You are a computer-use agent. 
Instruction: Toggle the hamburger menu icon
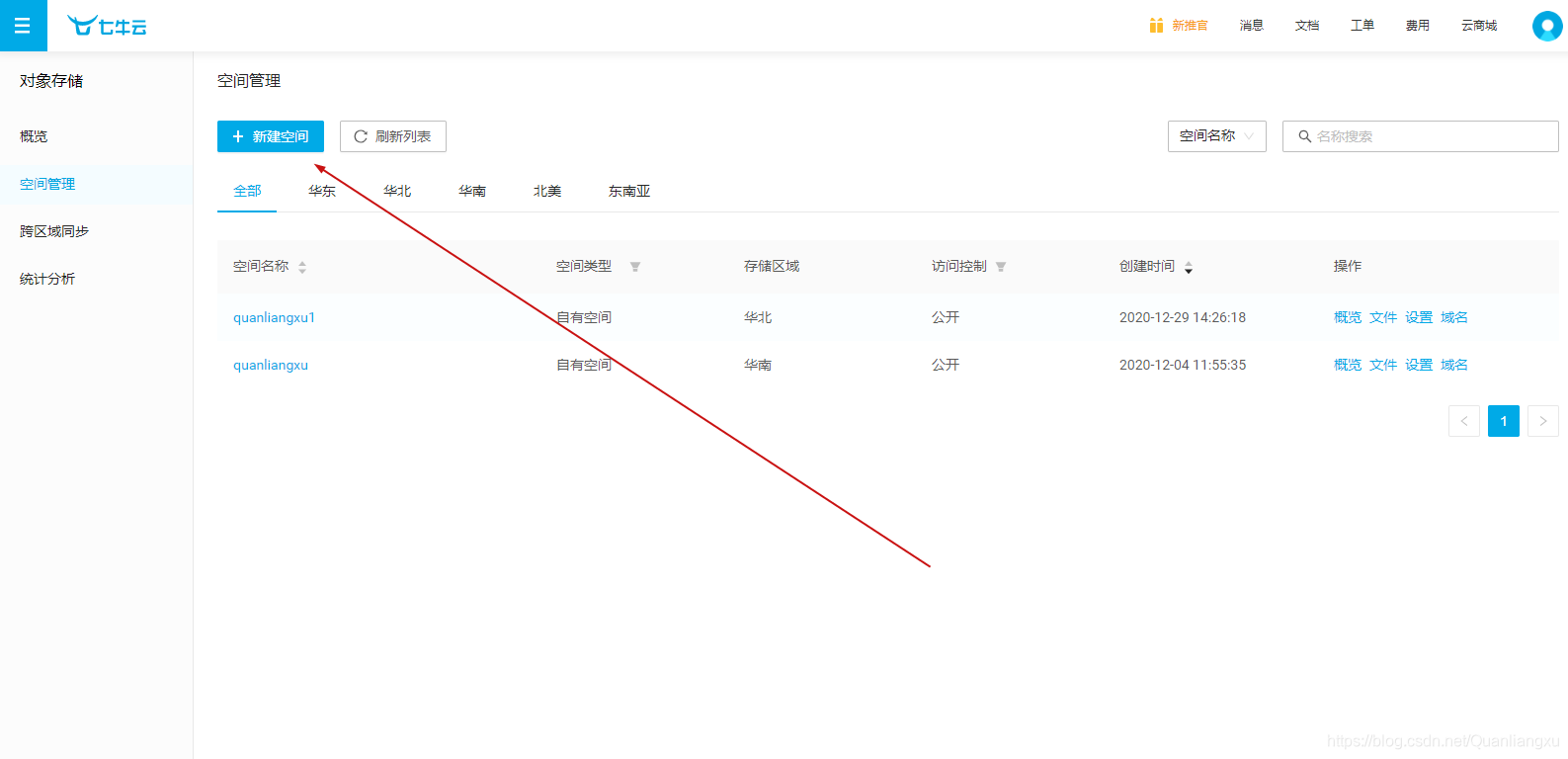tap(23, 26)
